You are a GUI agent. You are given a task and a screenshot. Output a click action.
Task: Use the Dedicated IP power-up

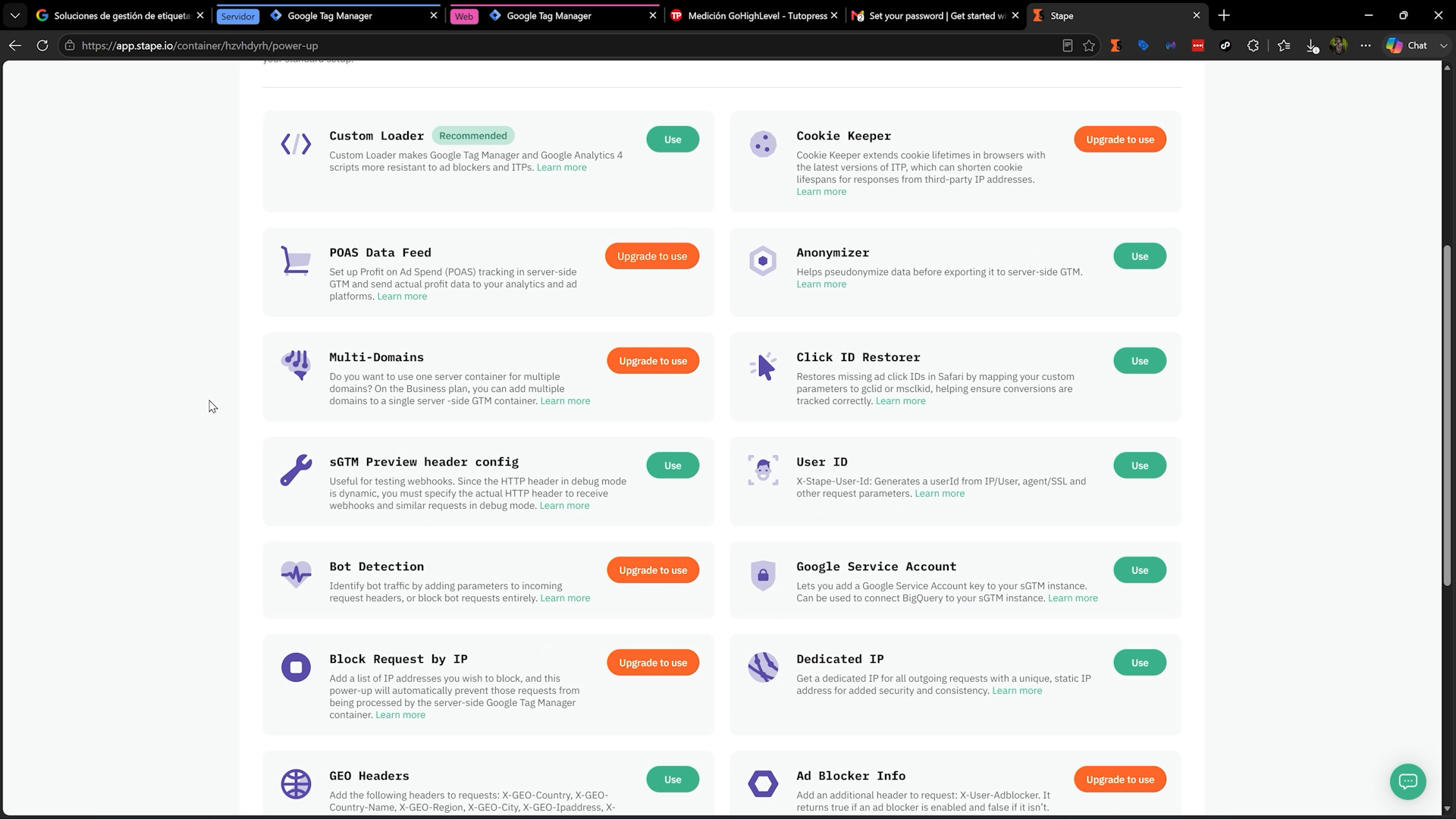pyautogui.click(x=1140, y=663)
